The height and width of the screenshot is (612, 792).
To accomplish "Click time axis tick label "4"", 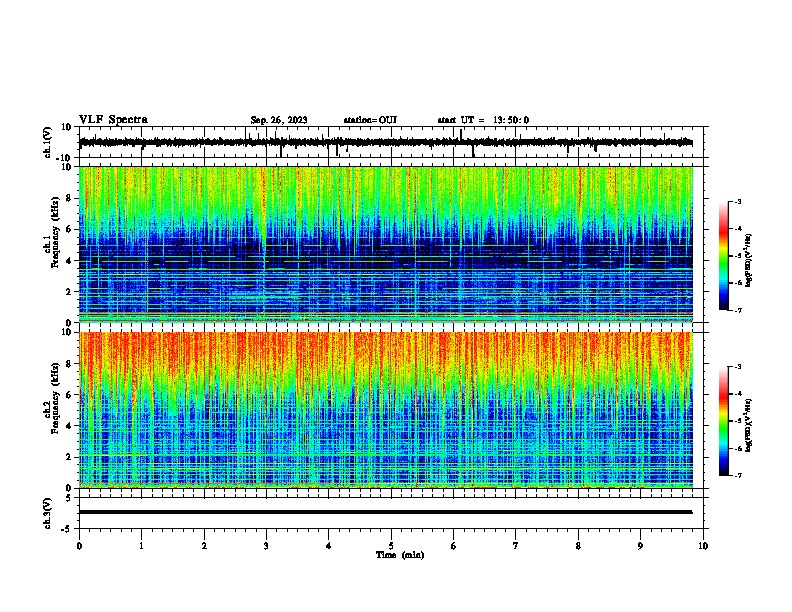I will coord(329,546).
